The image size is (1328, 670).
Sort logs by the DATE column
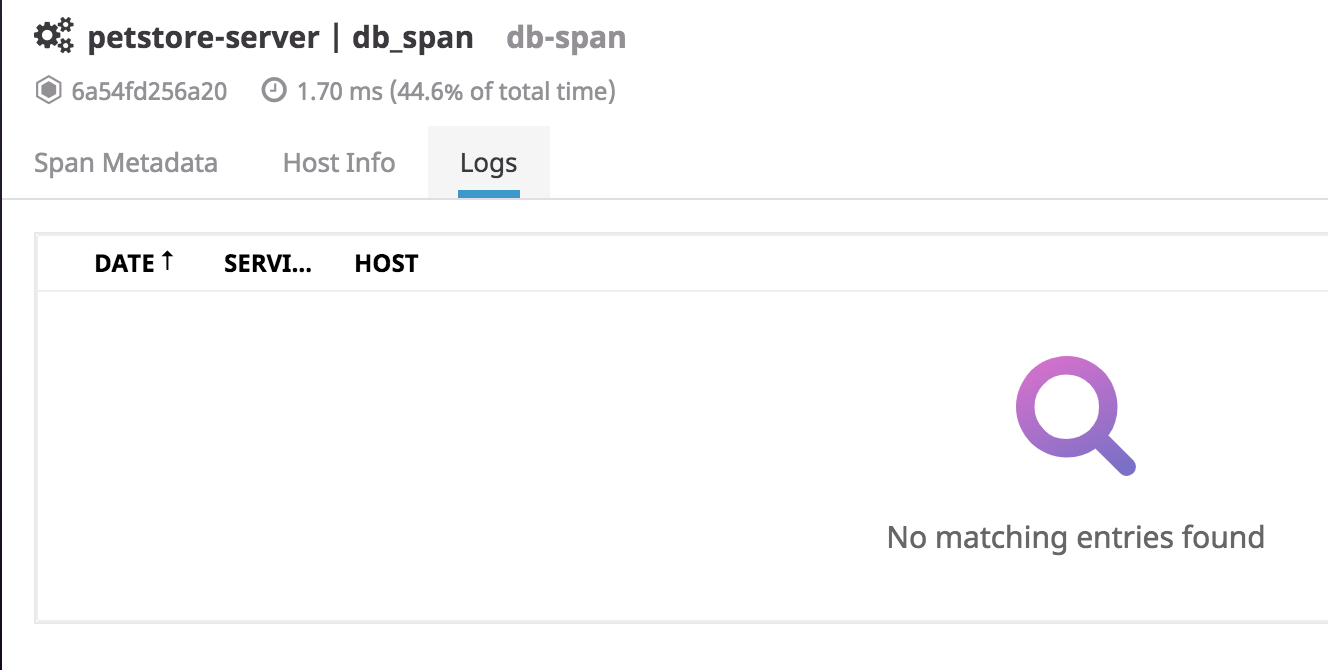click(x=127, y=263)
